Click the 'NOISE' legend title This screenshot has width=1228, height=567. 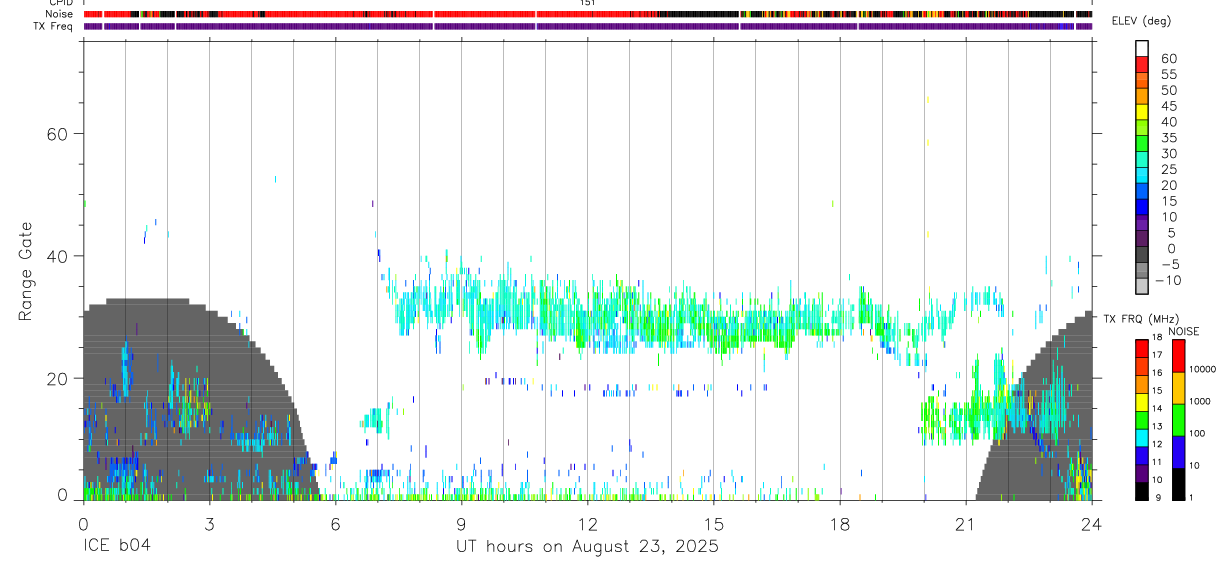[x=1184, y=331]
